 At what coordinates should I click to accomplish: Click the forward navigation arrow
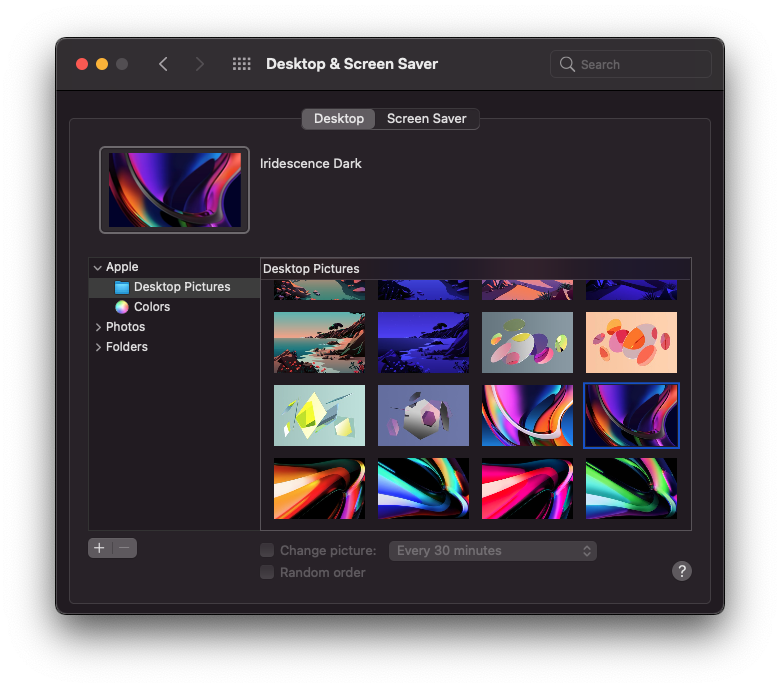click(200, 64)
